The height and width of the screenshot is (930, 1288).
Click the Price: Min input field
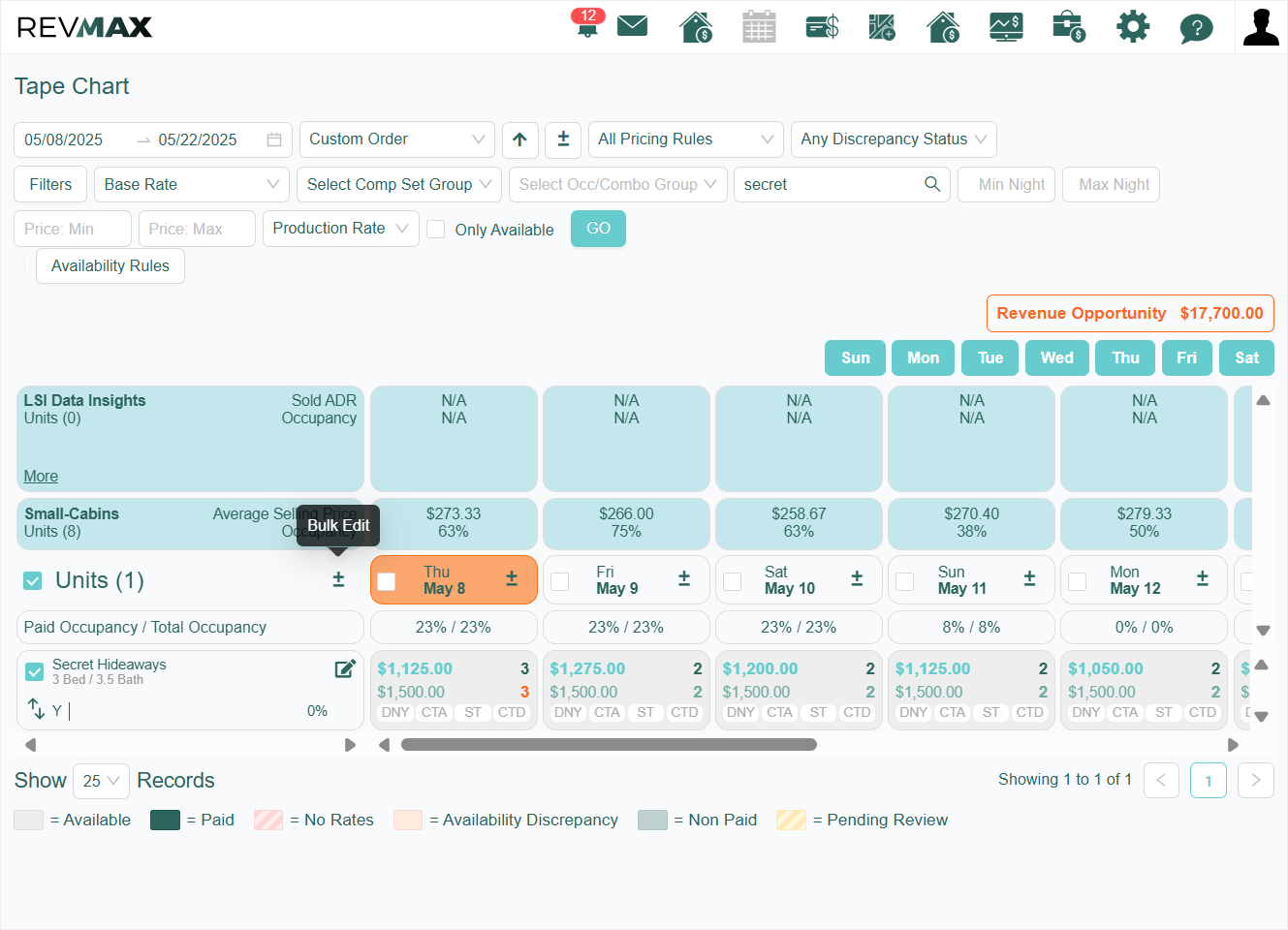coord(73,229)
